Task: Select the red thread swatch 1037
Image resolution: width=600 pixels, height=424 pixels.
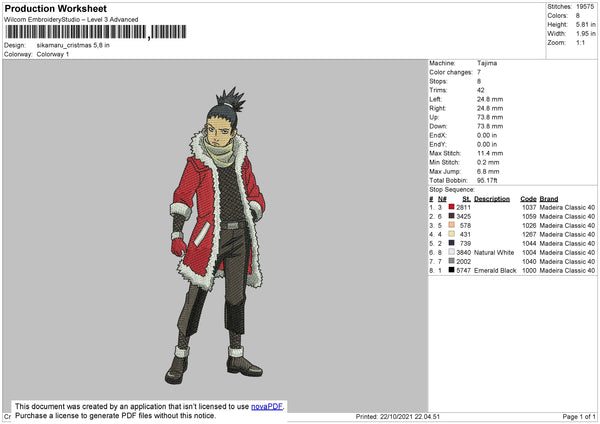Action: (x=452, y=207)
